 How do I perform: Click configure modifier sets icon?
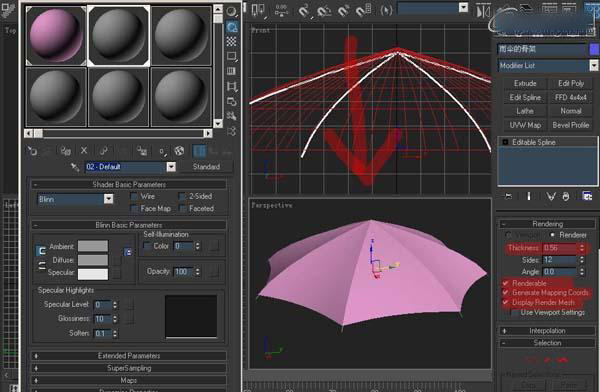[587, 196]
